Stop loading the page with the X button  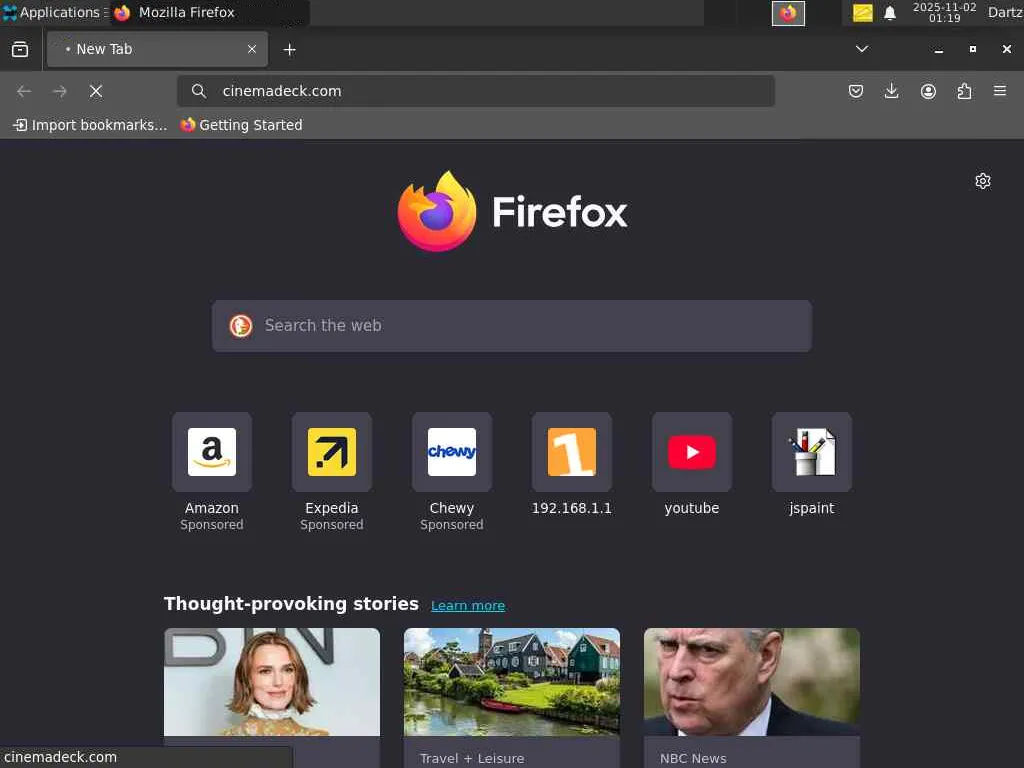point(96,91)
